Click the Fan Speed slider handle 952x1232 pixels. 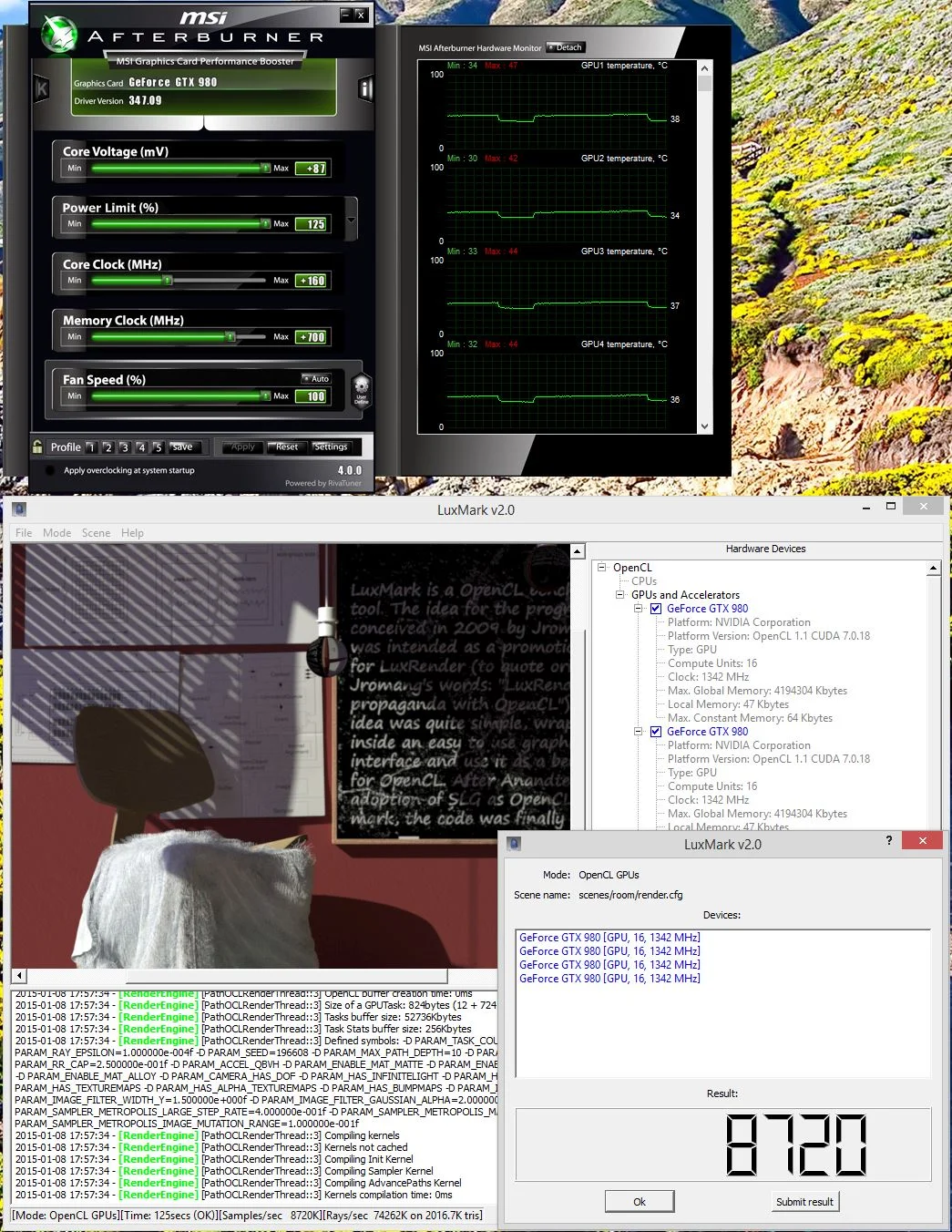265,396
